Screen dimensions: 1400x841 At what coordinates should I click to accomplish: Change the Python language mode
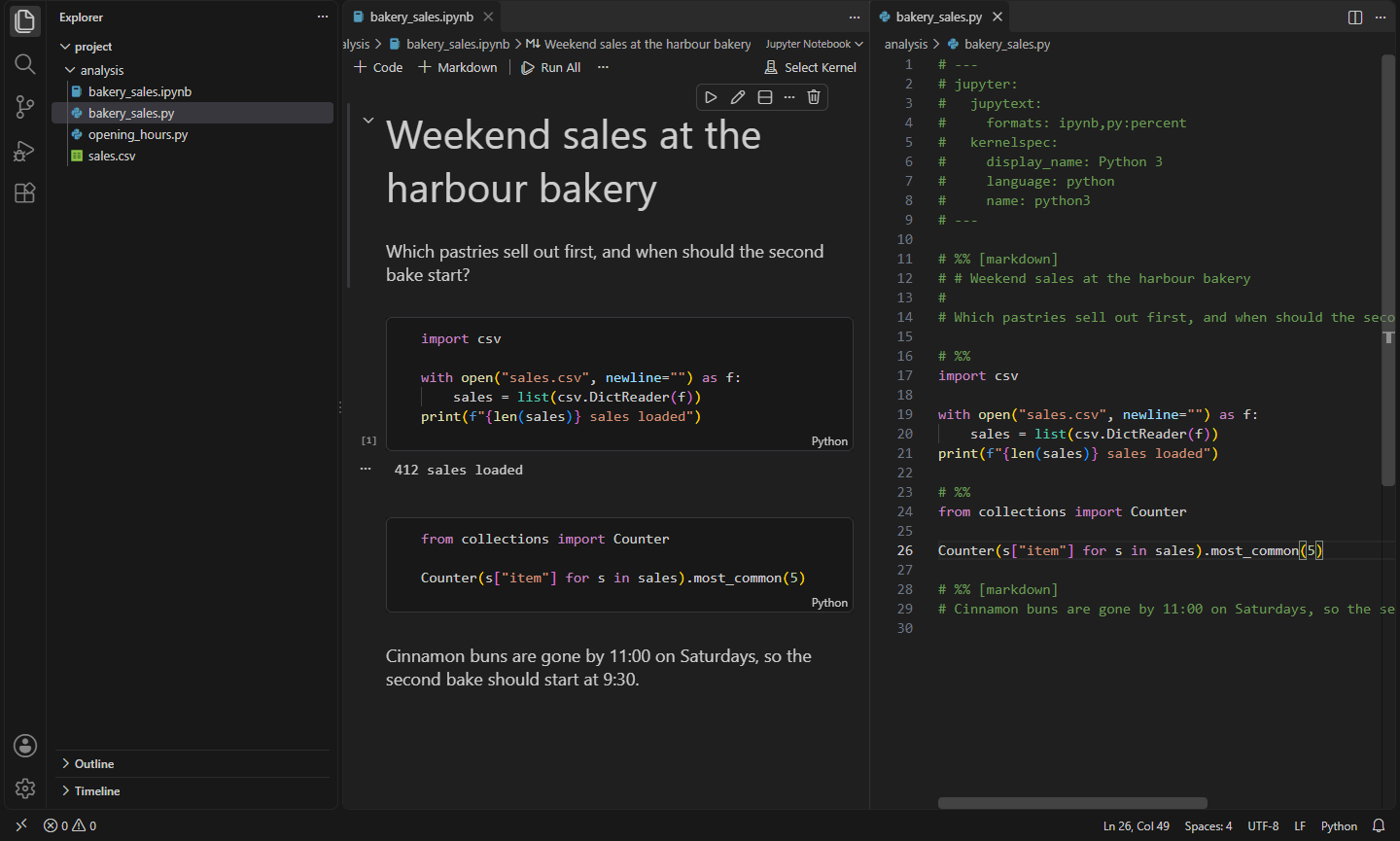click(1339, 825)
